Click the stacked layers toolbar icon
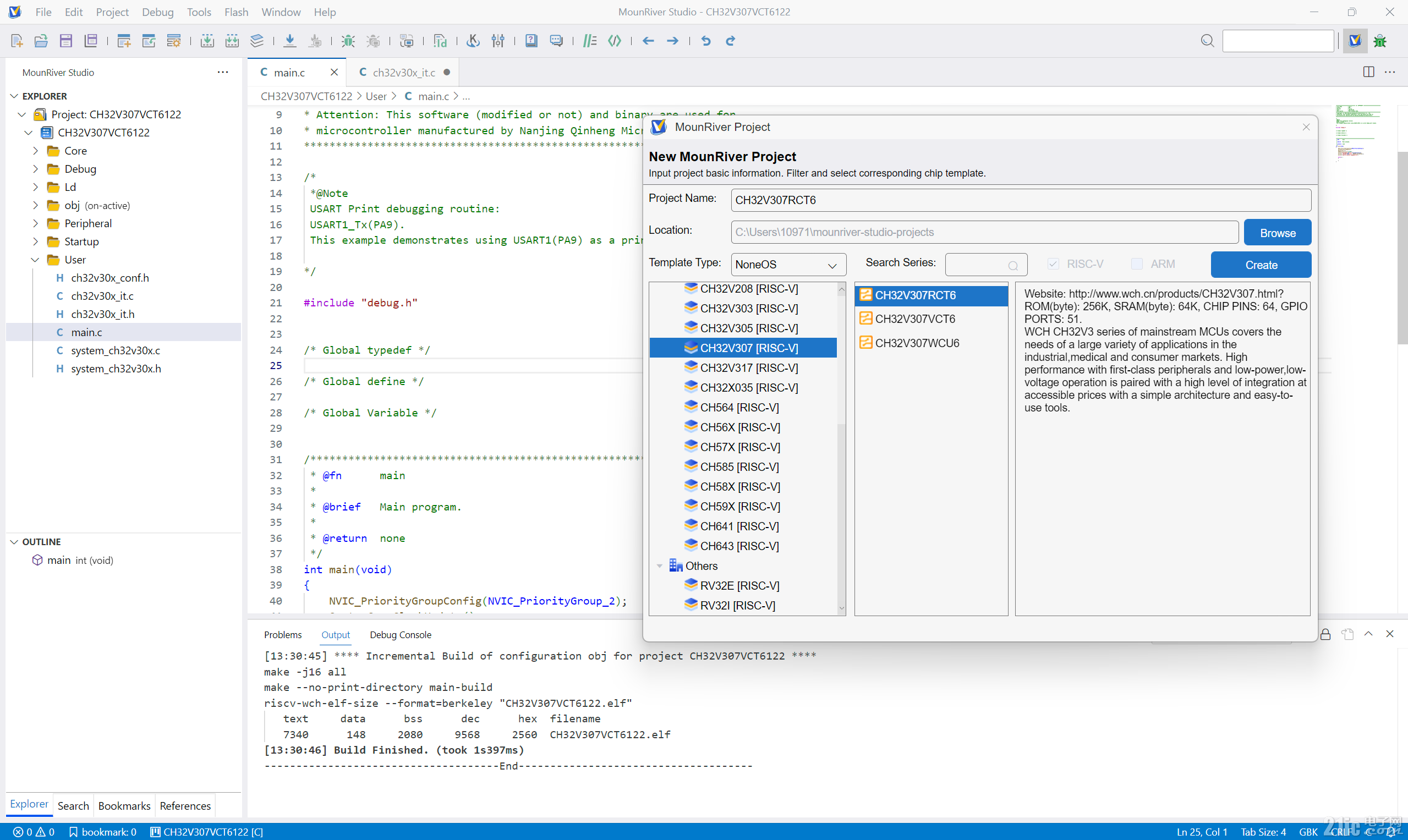Viewport: 1408px width, 840px height. point(257,41)
